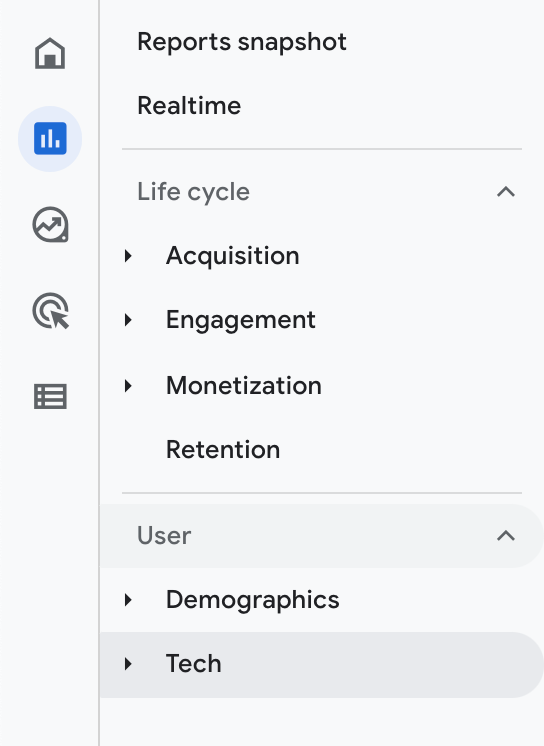
Task: Open Reports snapshot
Action: 242,42
